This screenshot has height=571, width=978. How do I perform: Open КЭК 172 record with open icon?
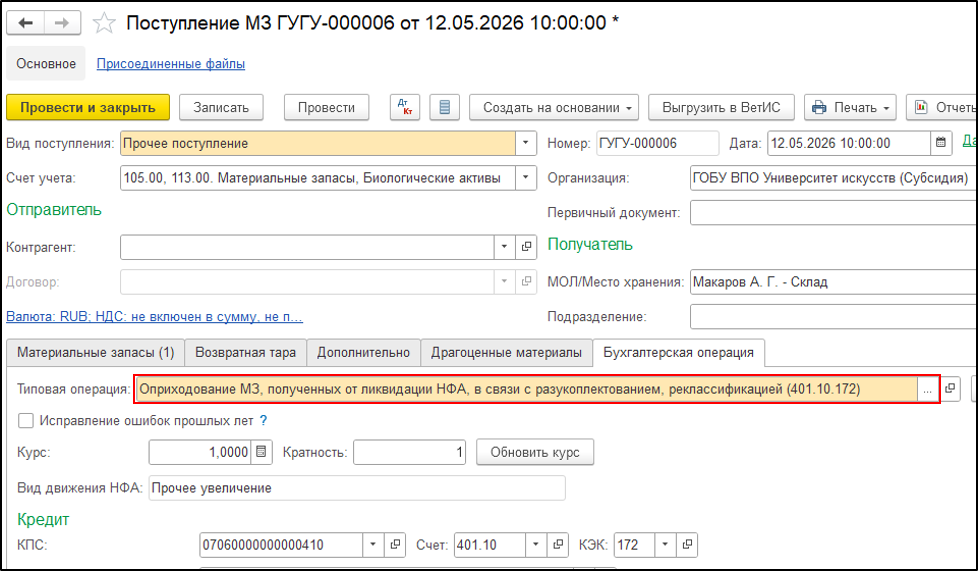(687, 545)
